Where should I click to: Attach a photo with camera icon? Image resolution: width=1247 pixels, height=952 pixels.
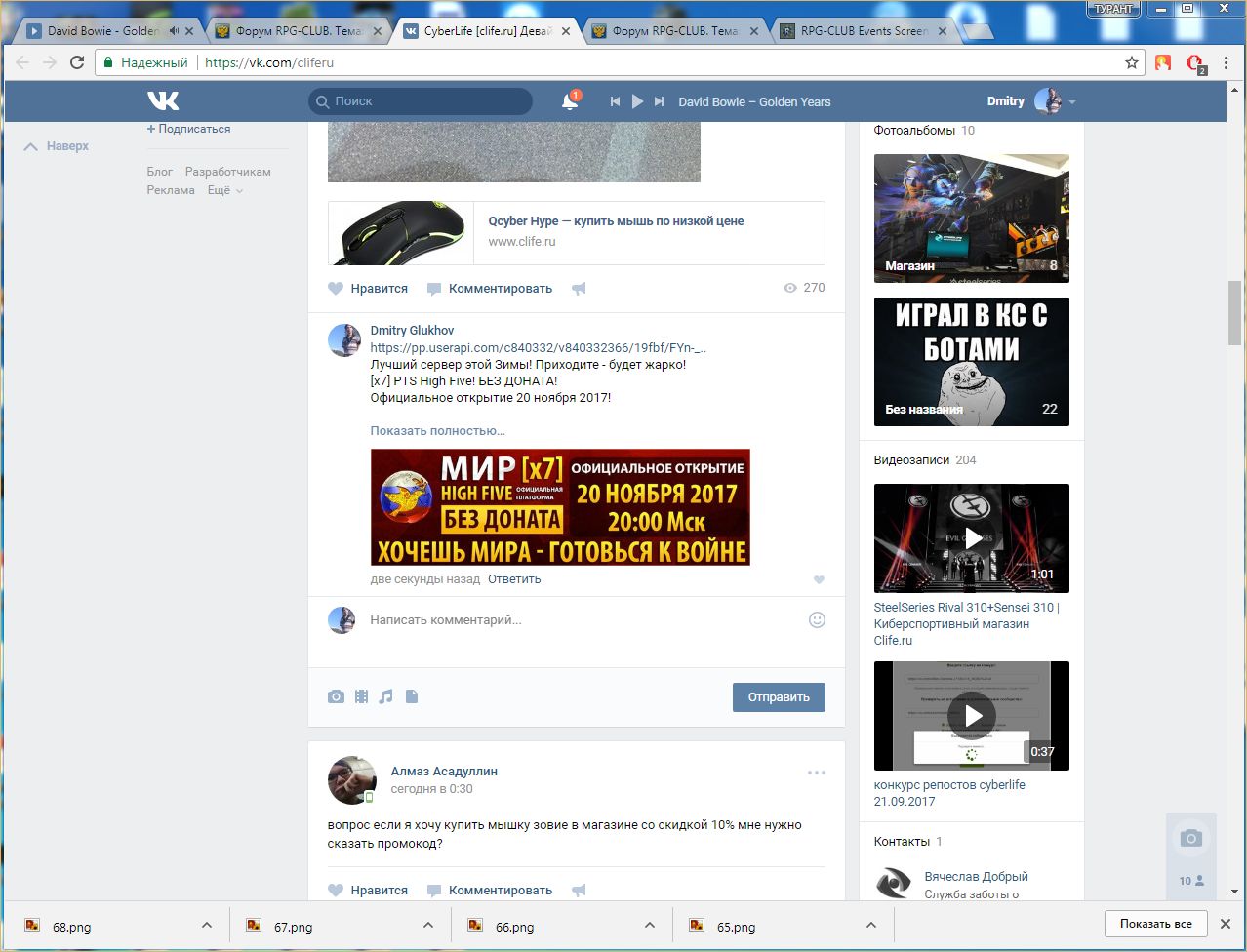pyautogui.click(x=336, y=696)
